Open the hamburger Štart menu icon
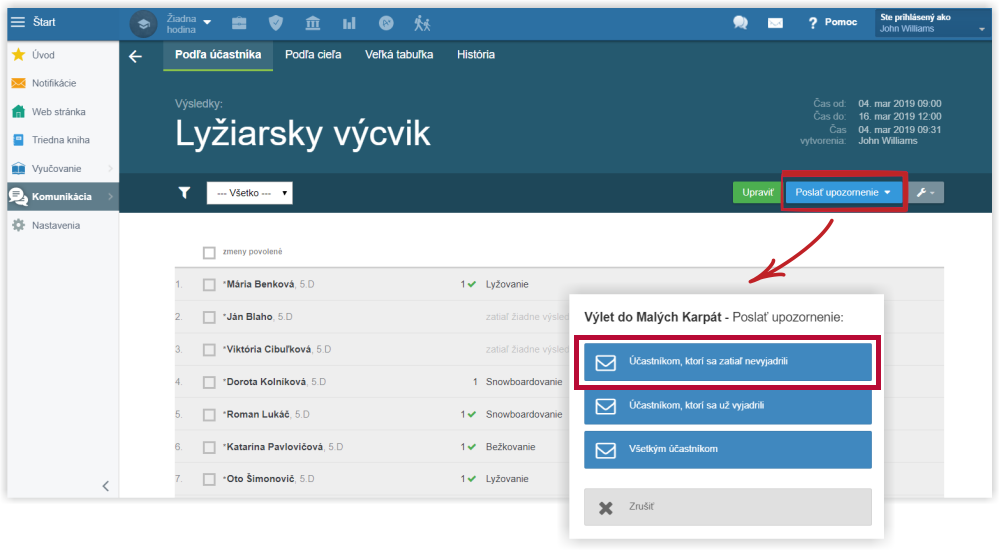The image size is (1000, 551). [x=18, y=22]
